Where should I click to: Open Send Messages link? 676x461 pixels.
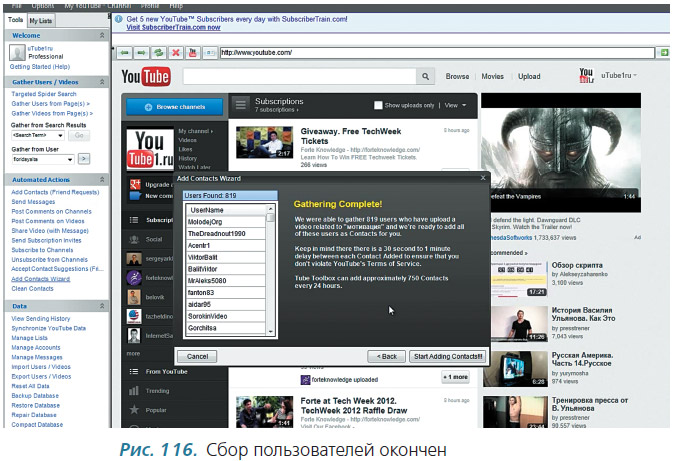pyautogui.click(x=33, y=202)
